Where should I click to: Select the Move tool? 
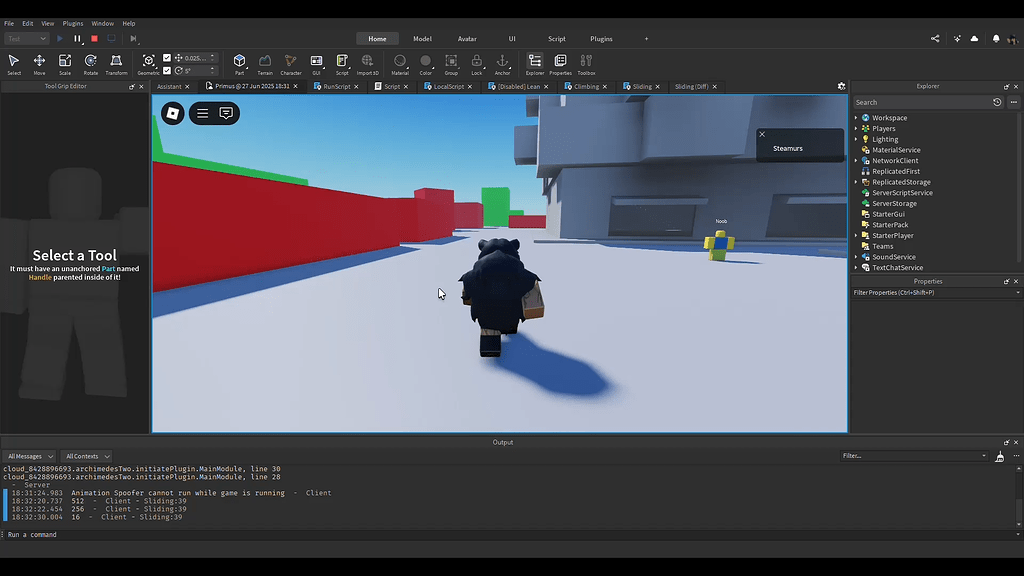coord(39,62)
